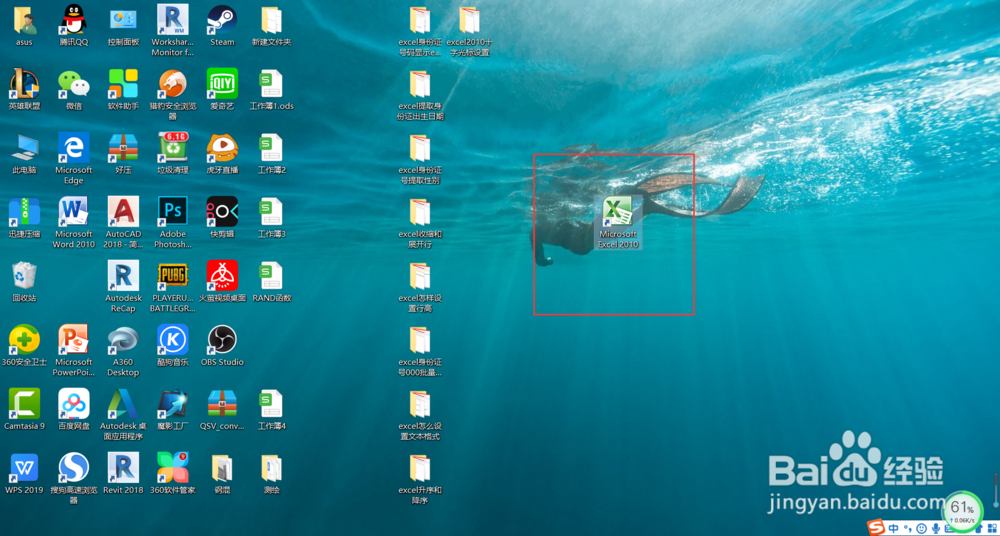Select the Microsoft Word 2010 shortcut

(x=74, y=222)
